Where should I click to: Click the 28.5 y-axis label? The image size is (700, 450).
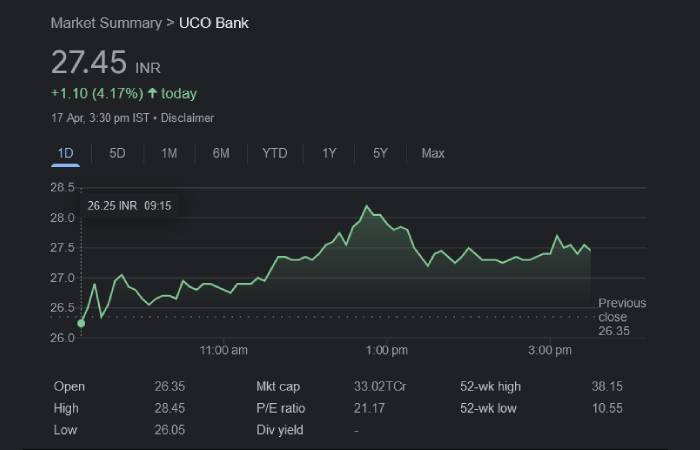(62, 188)
